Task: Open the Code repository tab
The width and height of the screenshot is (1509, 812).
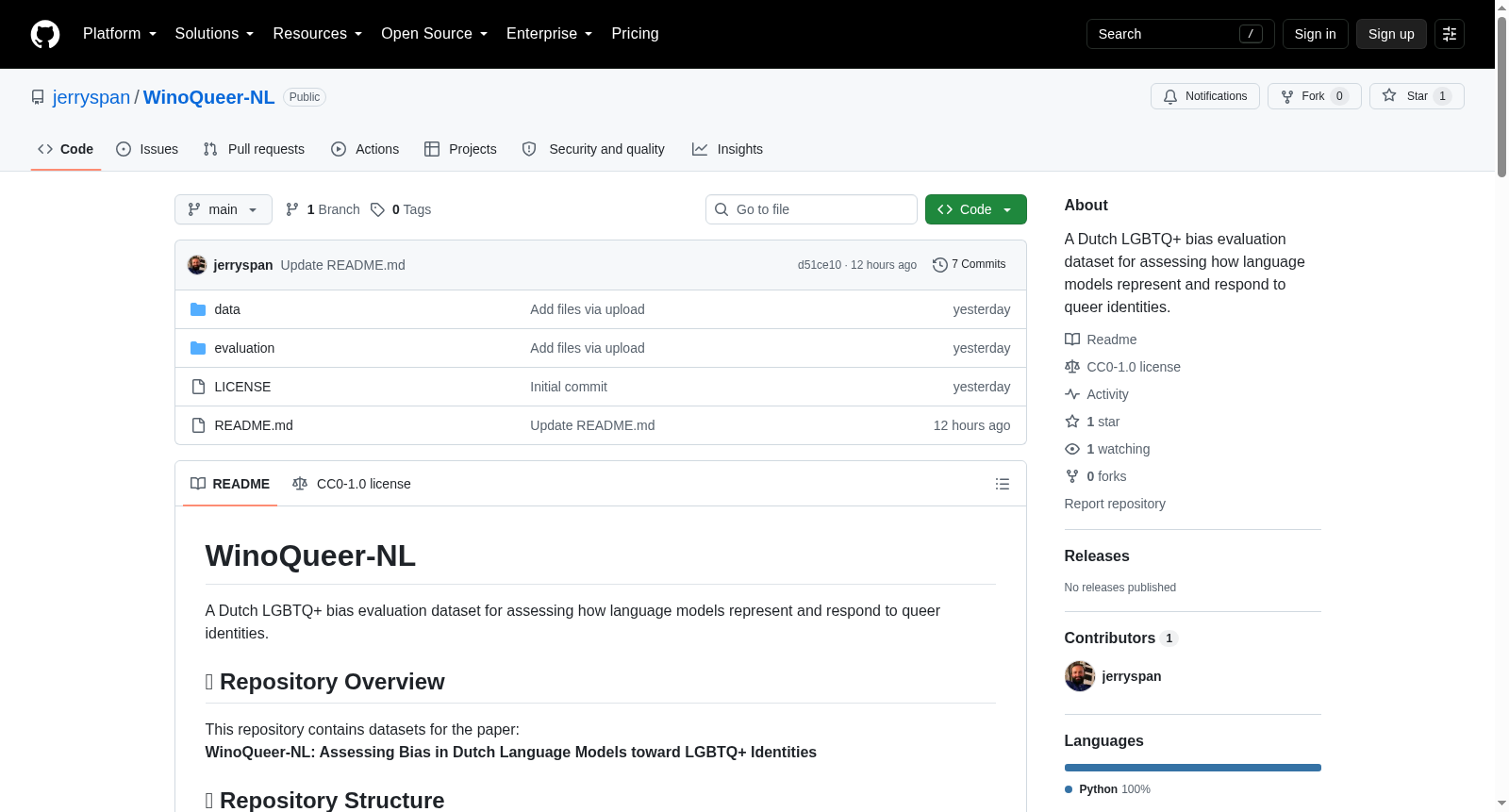Action: (x=66, y=149)
